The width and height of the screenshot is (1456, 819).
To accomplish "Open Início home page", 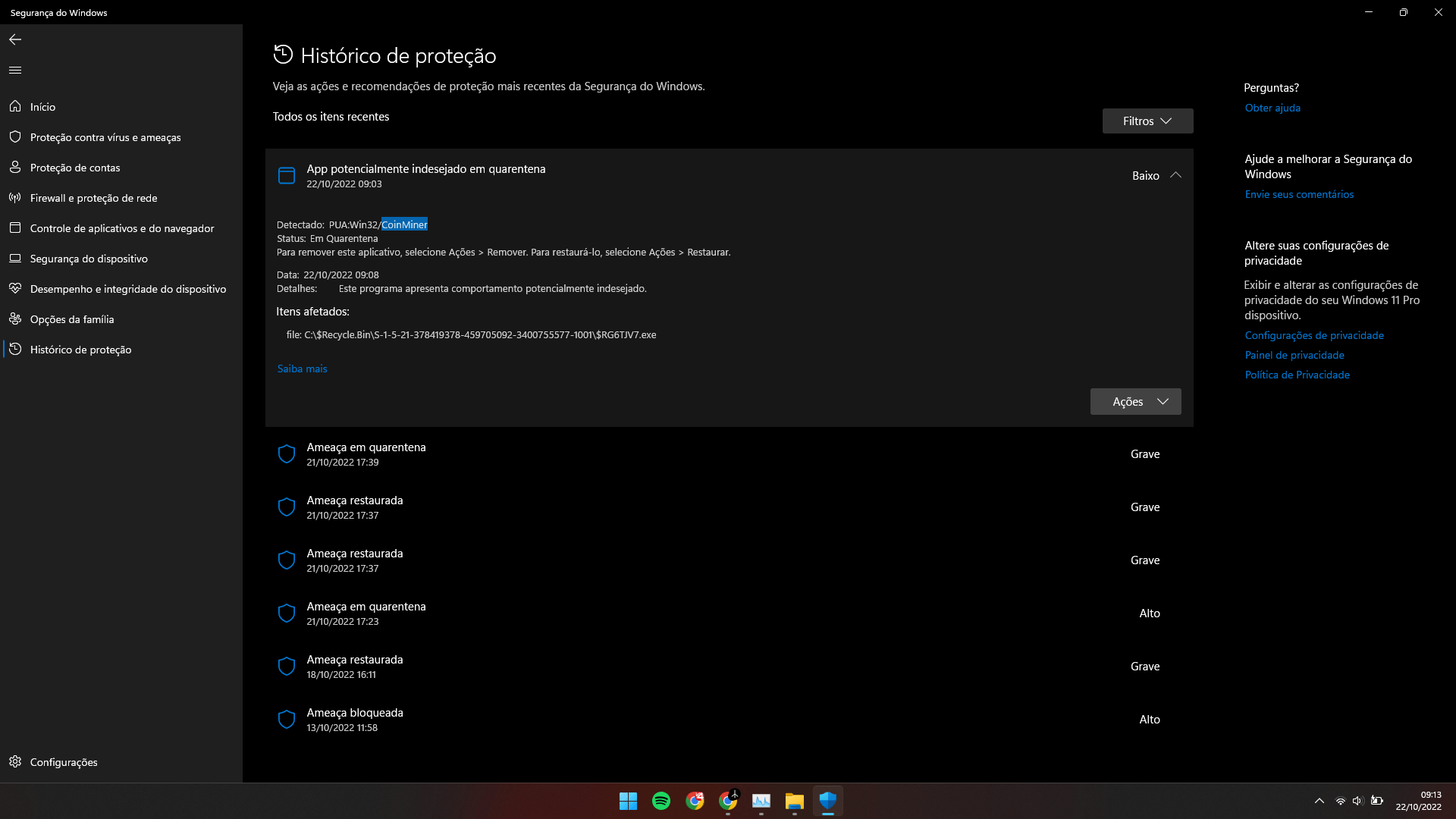I will 42,107.
